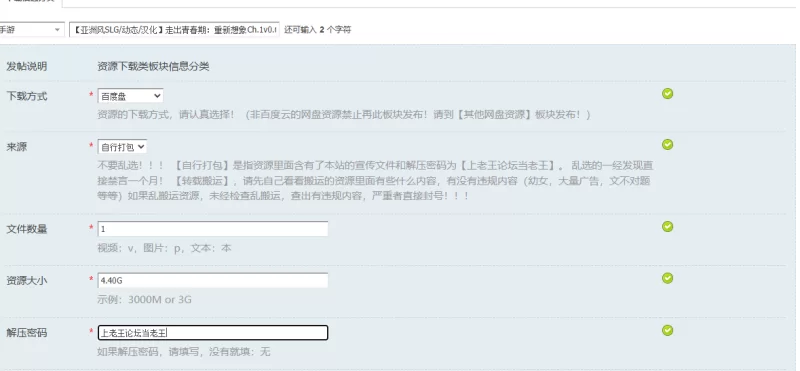Viewport: 800px width, 371px height.
Task: Click the 资源大小 input field
Action: coord(213,280)
